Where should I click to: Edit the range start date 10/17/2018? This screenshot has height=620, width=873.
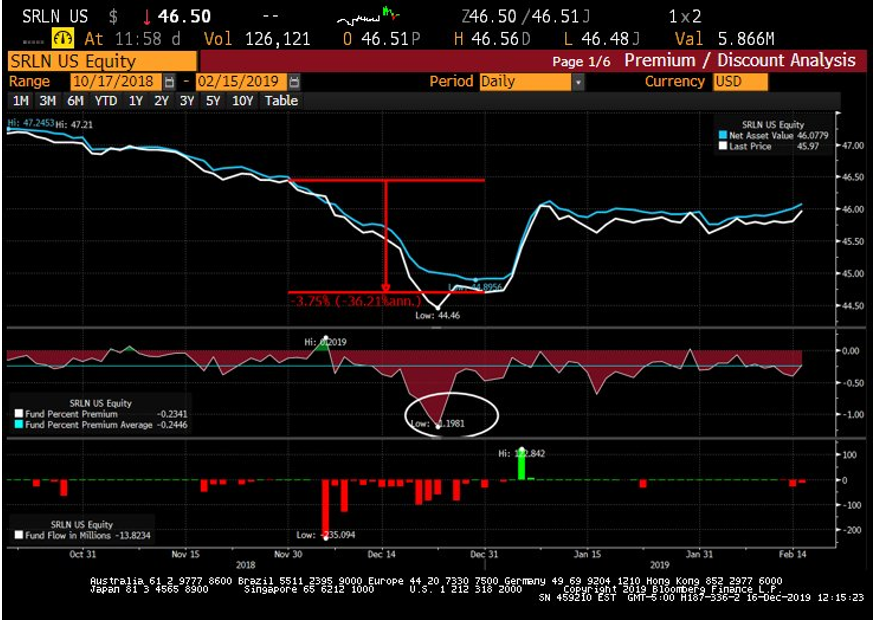point(116,82)
